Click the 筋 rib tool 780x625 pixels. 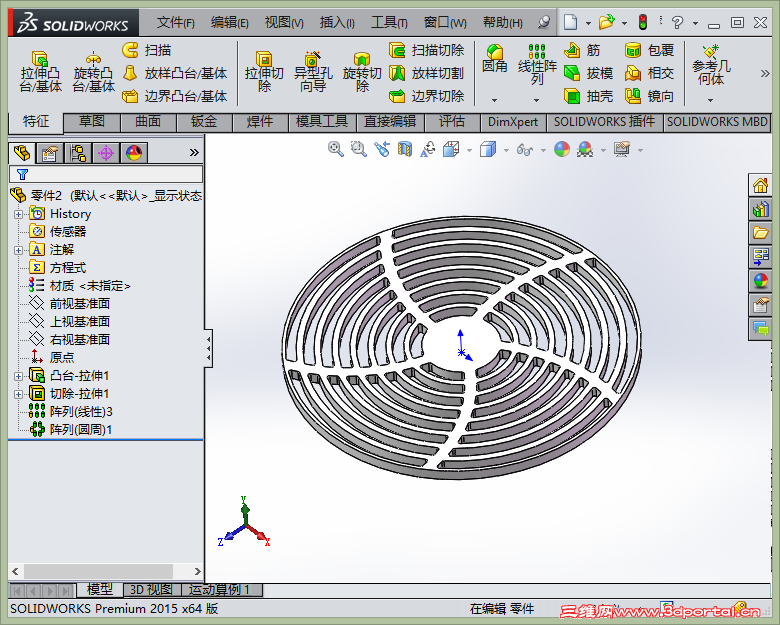click(x=583, y=50)
